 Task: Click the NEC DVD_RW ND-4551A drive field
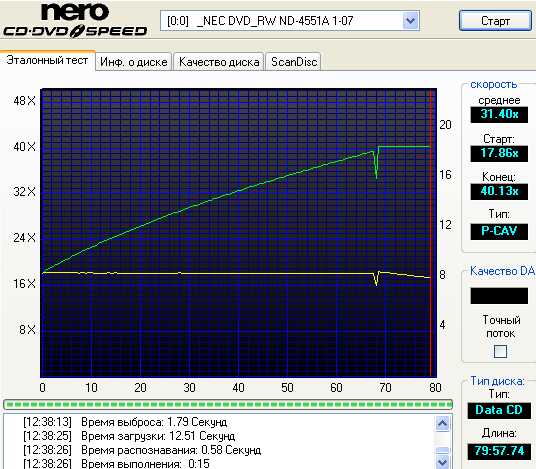[x=290, y=21]
